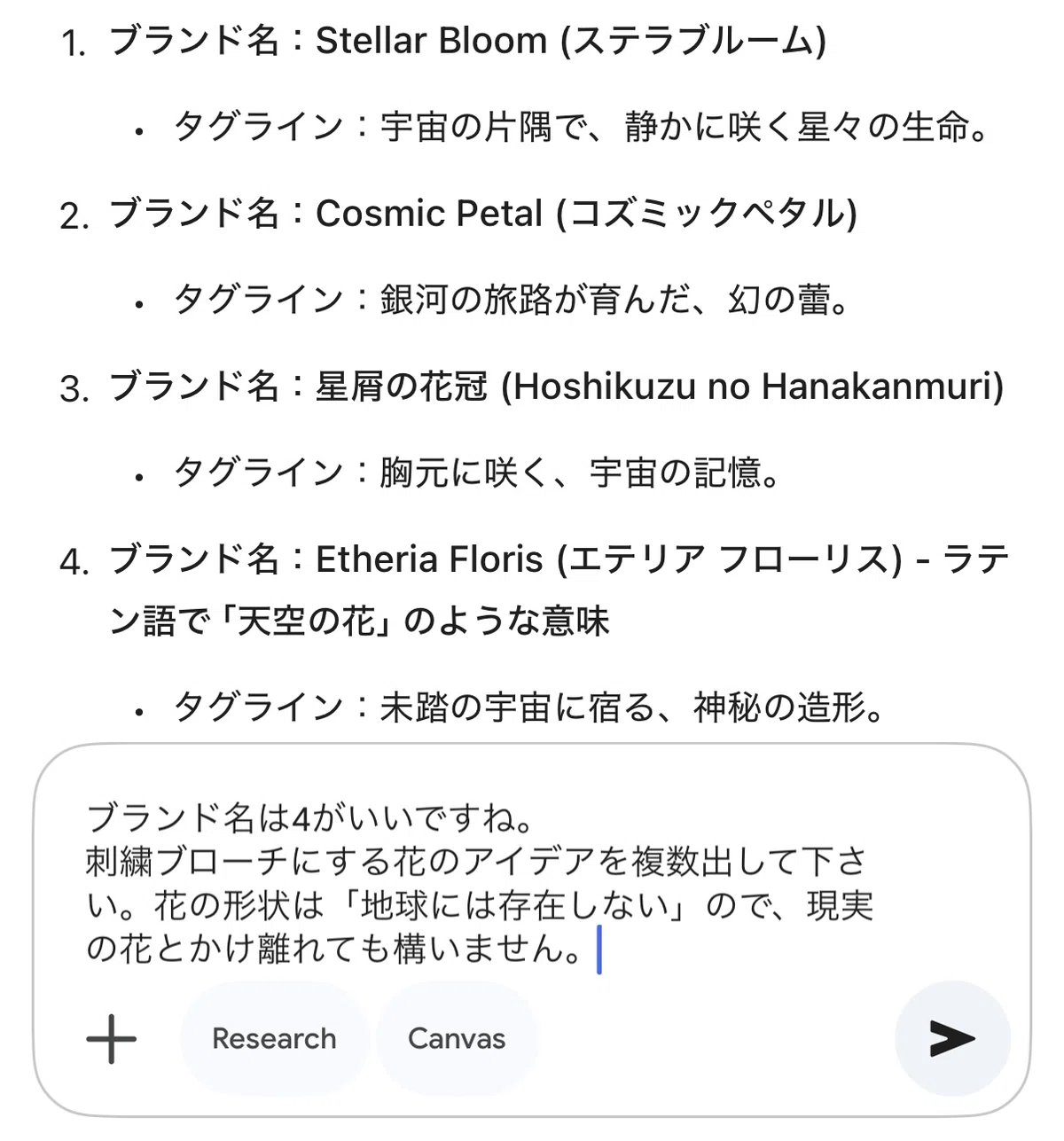This screenshot has width=1064, height=1141.
Task: Send the typed message with arrow icon
Action: click(952, 1038)
